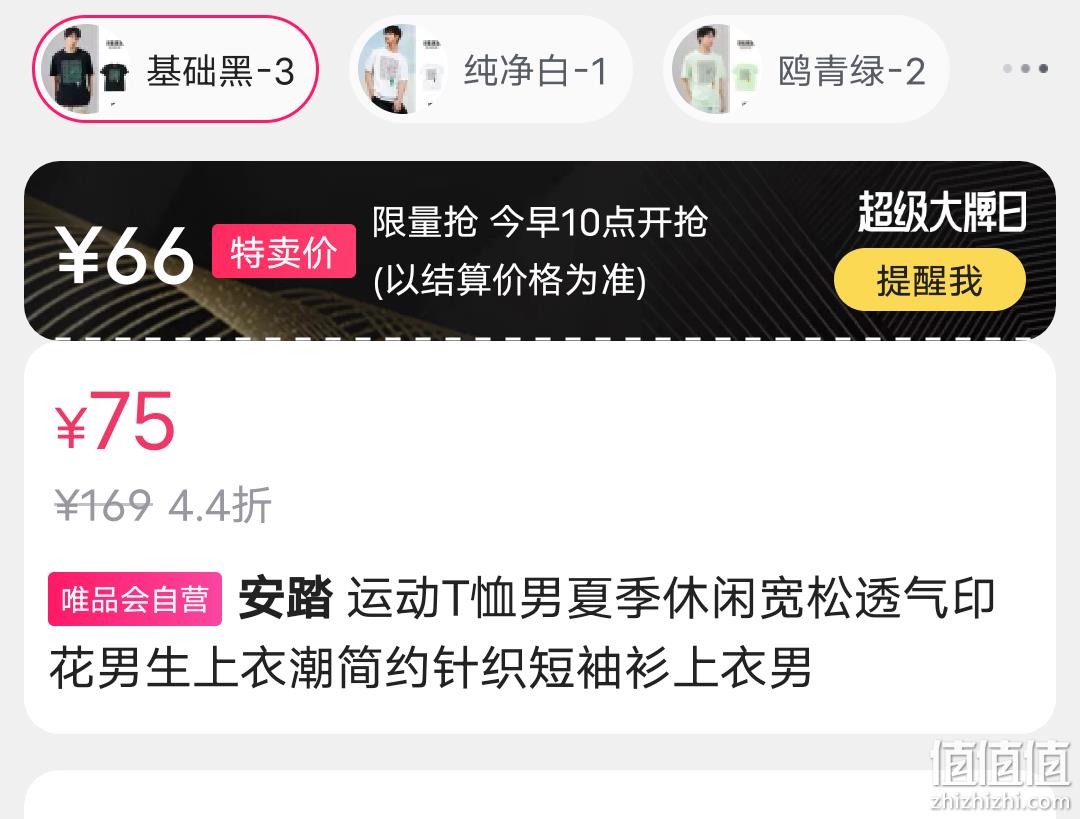Open the three-dots more colors menu
The width and height of the screenshot is (1080, 819).
click(1026, 68)
